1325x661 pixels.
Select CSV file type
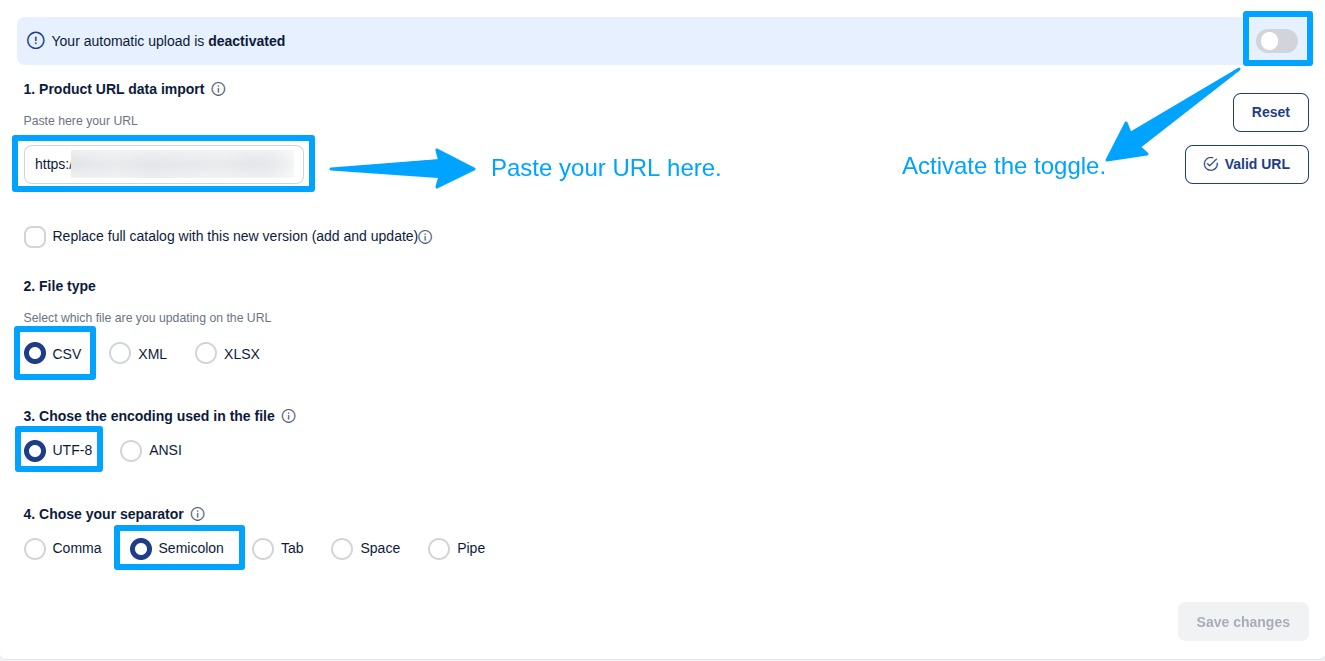pyautogui.click(x=35, y=353)
